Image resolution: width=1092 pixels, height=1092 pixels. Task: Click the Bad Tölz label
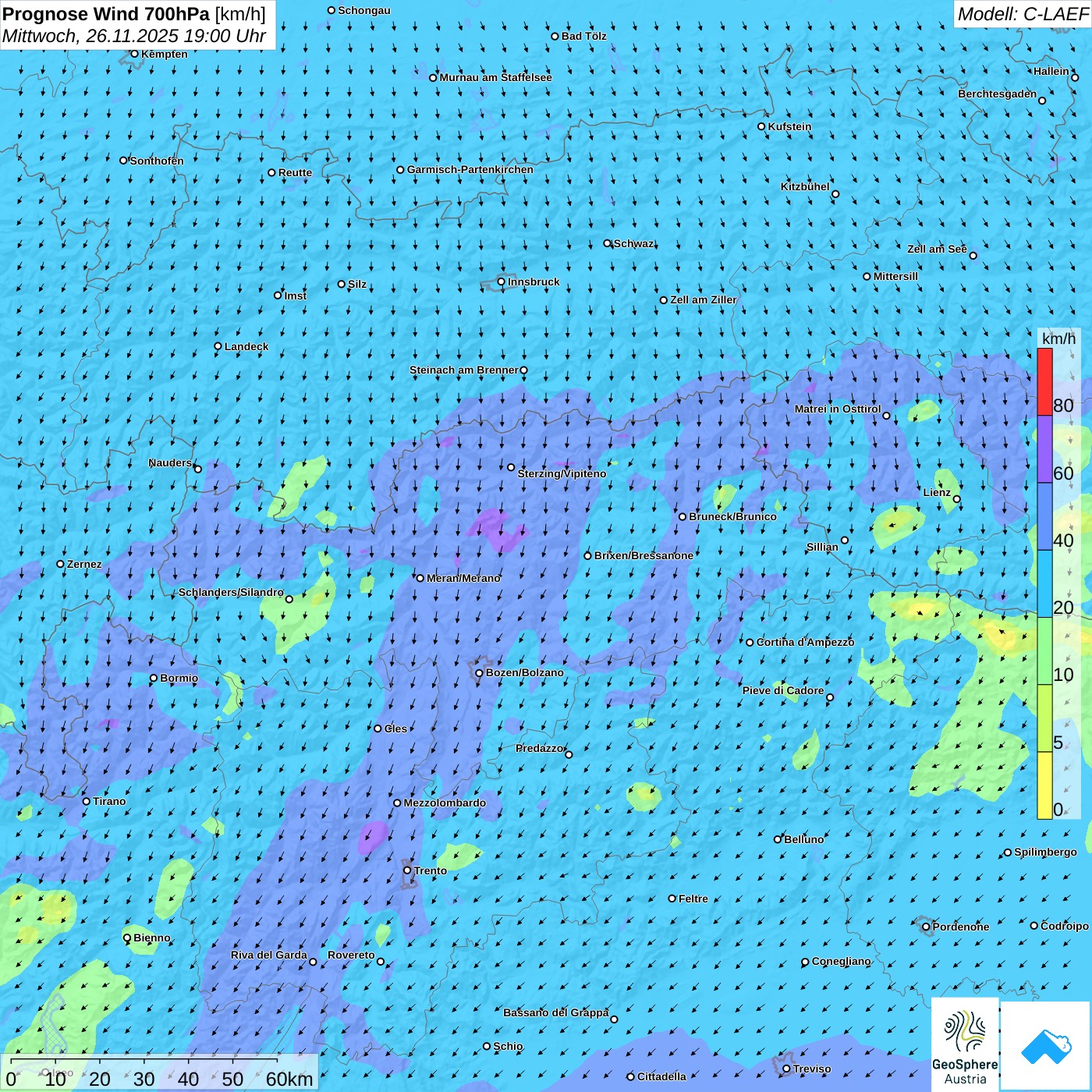(x=583, y=36)
